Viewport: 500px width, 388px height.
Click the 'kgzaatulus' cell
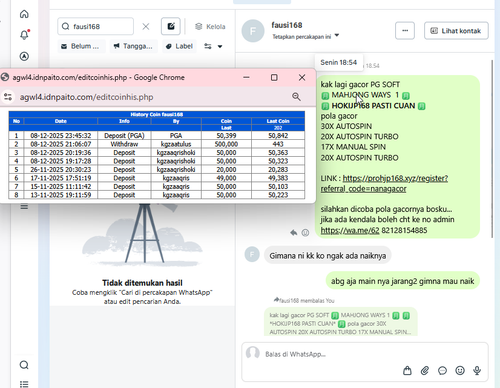point(176,144)
